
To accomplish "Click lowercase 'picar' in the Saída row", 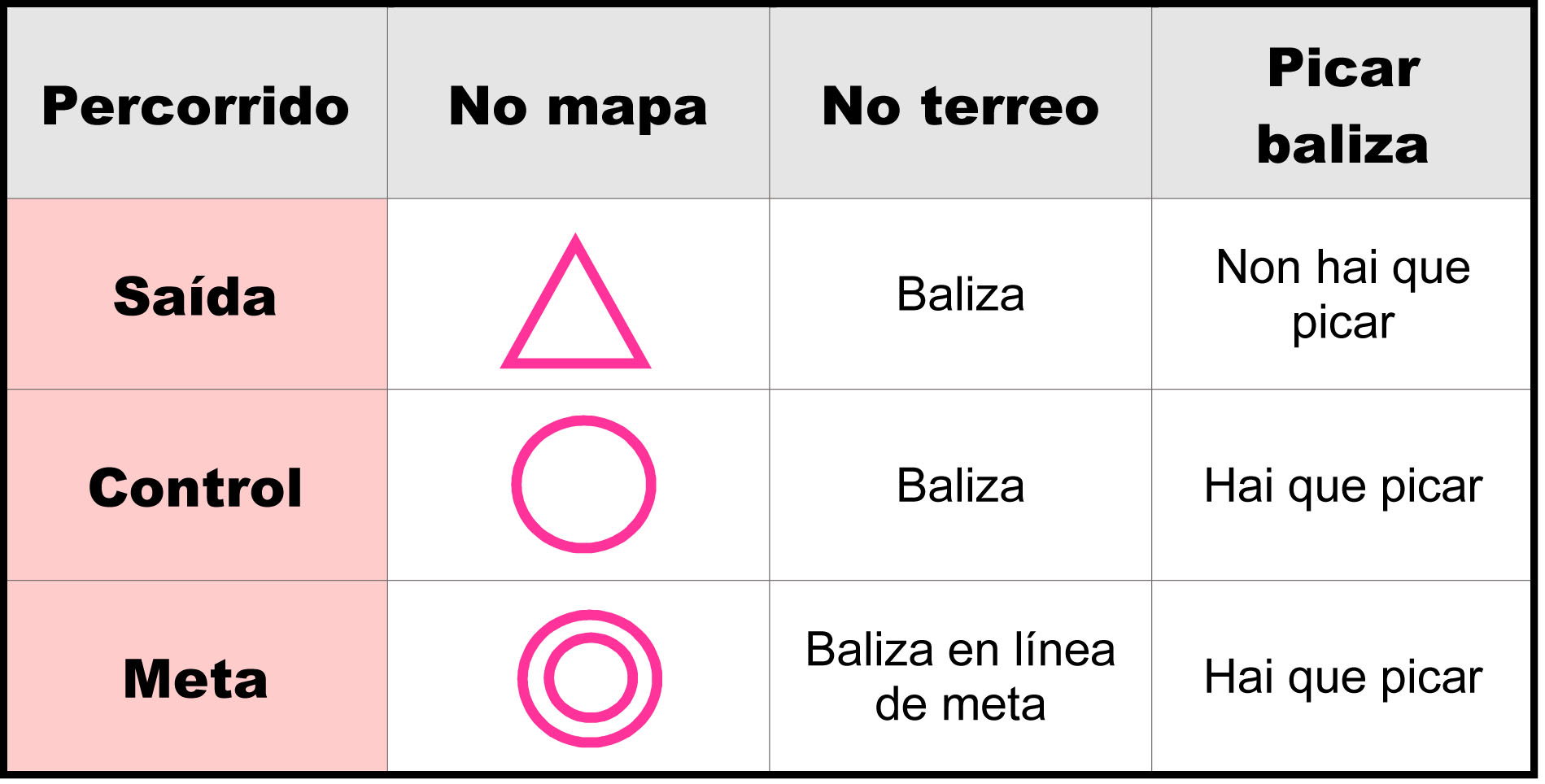I will point(1343,323).
